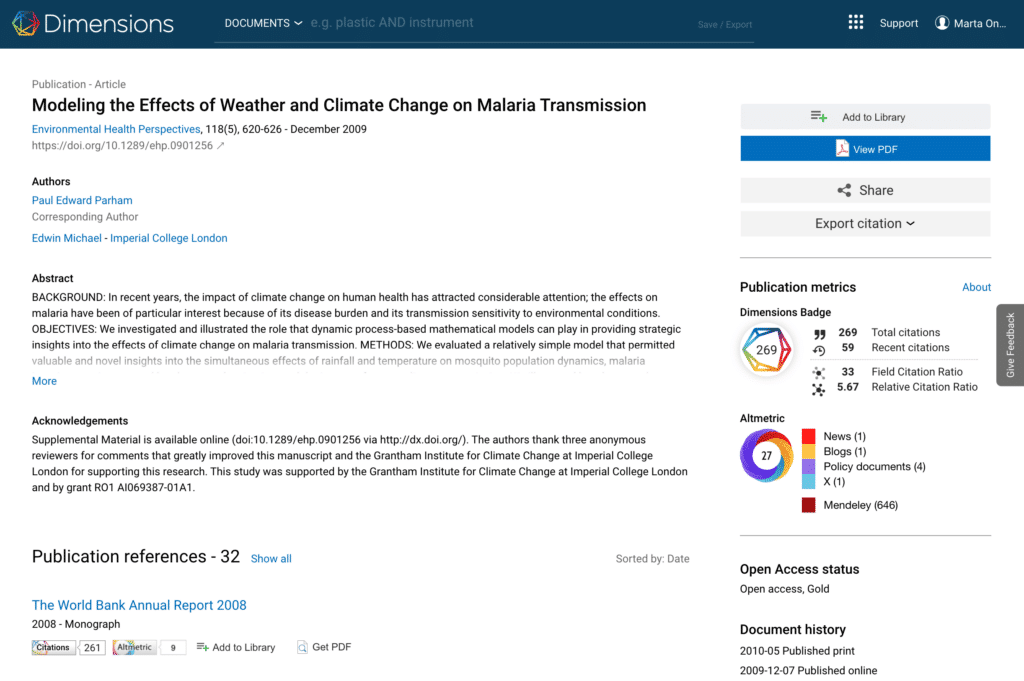
Task: Open Environmental Health Perspectives journal link
Action: coord(115,129)
